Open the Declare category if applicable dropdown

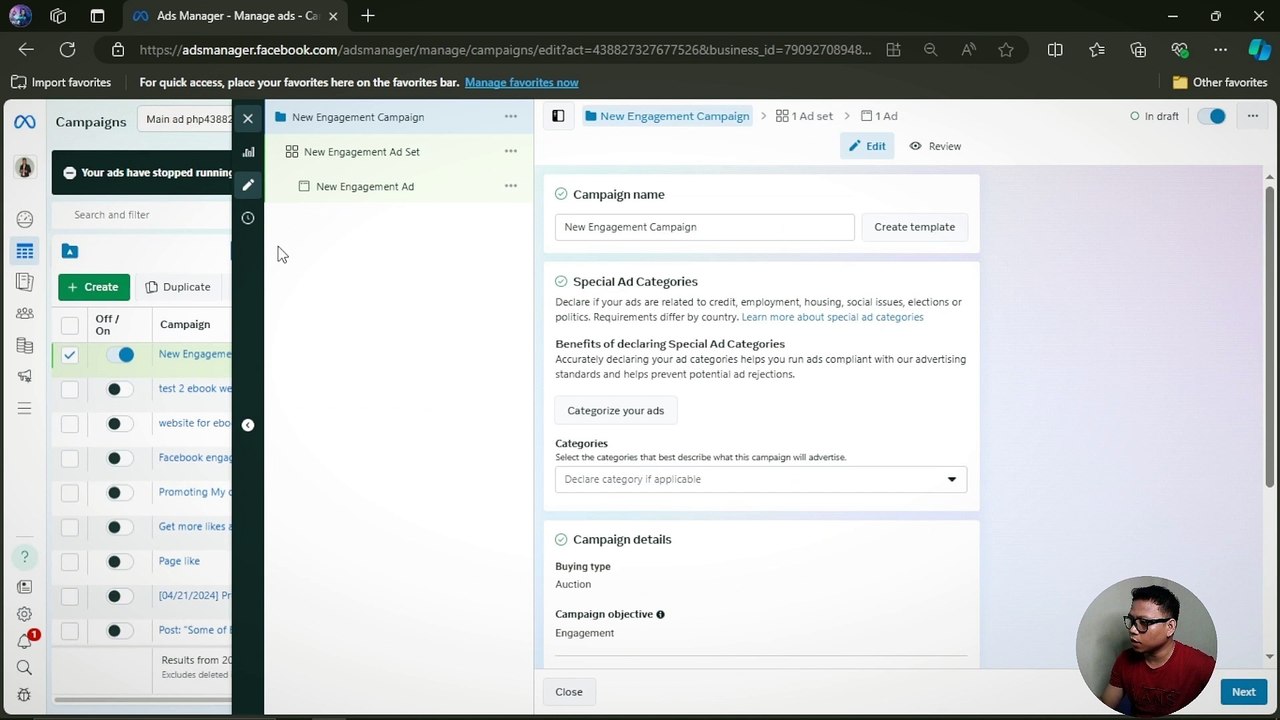761,479
